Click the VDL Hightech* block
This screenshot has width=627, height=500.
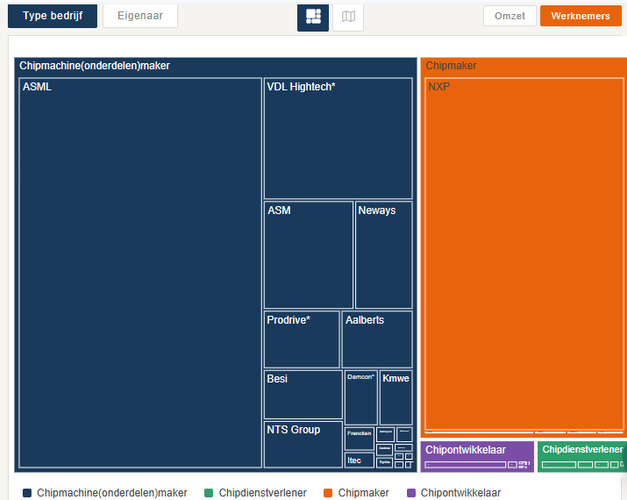pyautogui.click(x=338, y=138)
